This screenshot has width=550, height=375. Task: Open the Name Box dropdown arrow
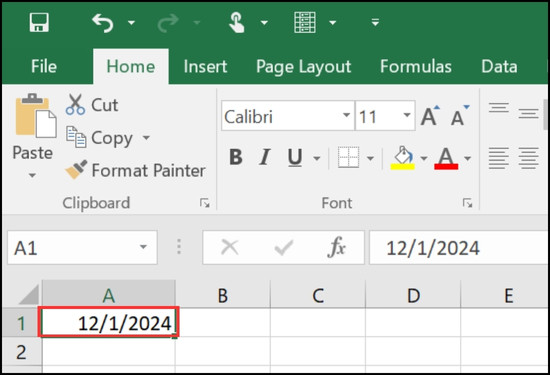coord(143,247)
